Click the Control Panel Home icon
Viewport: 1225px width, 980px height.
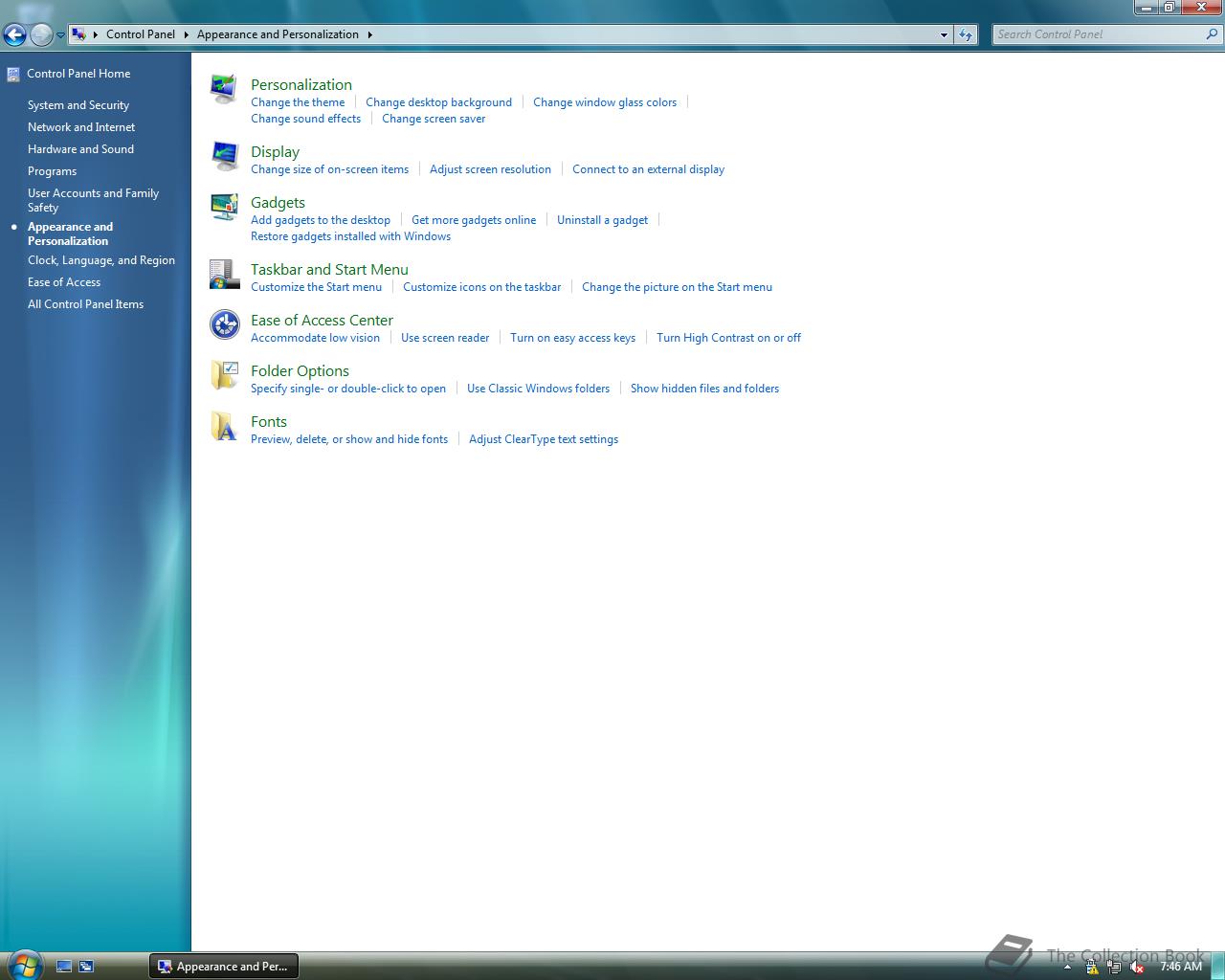pyautogui.click(x=13, y=74)
